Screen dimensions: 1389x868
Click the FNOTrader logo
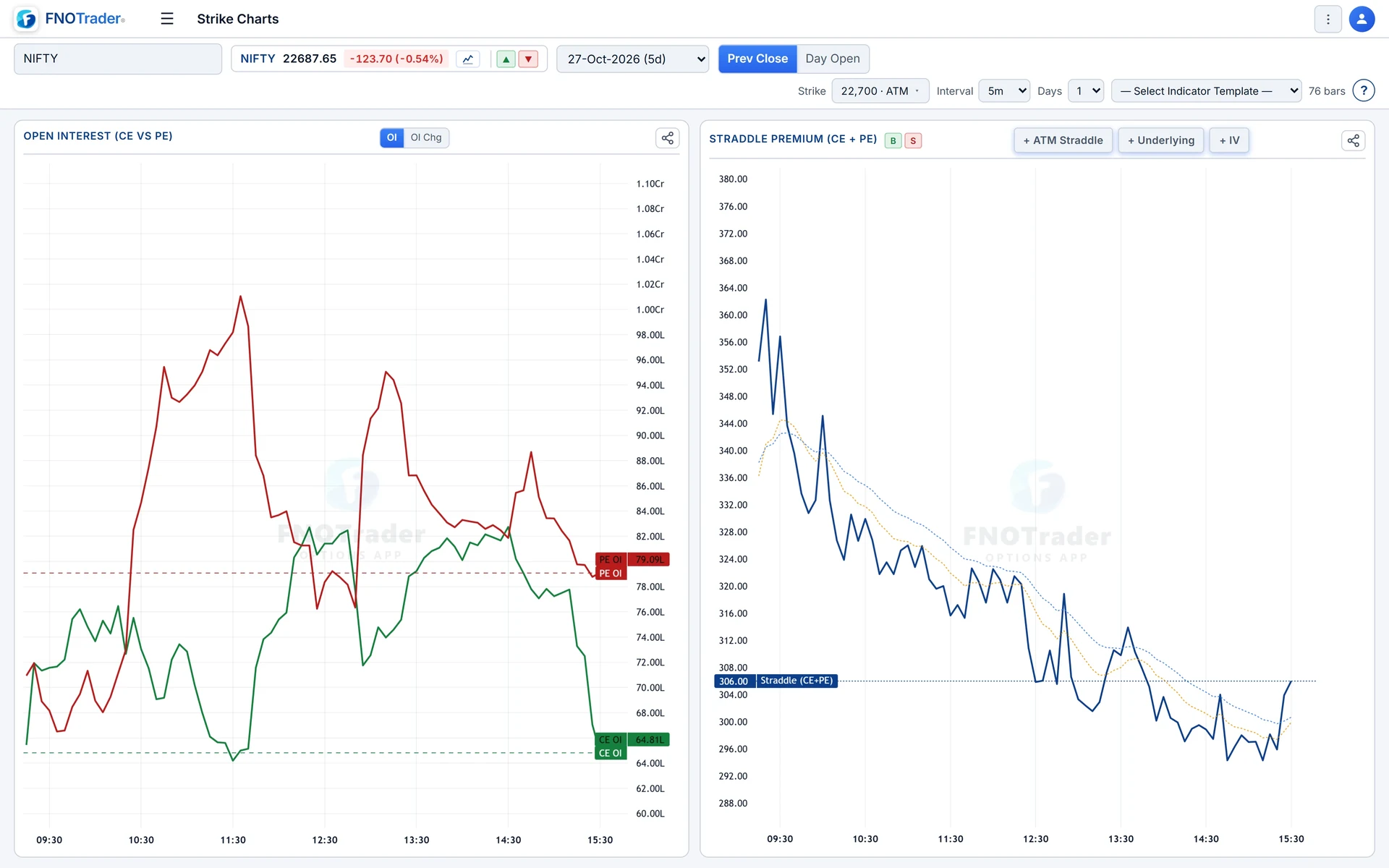click(70, 19)
